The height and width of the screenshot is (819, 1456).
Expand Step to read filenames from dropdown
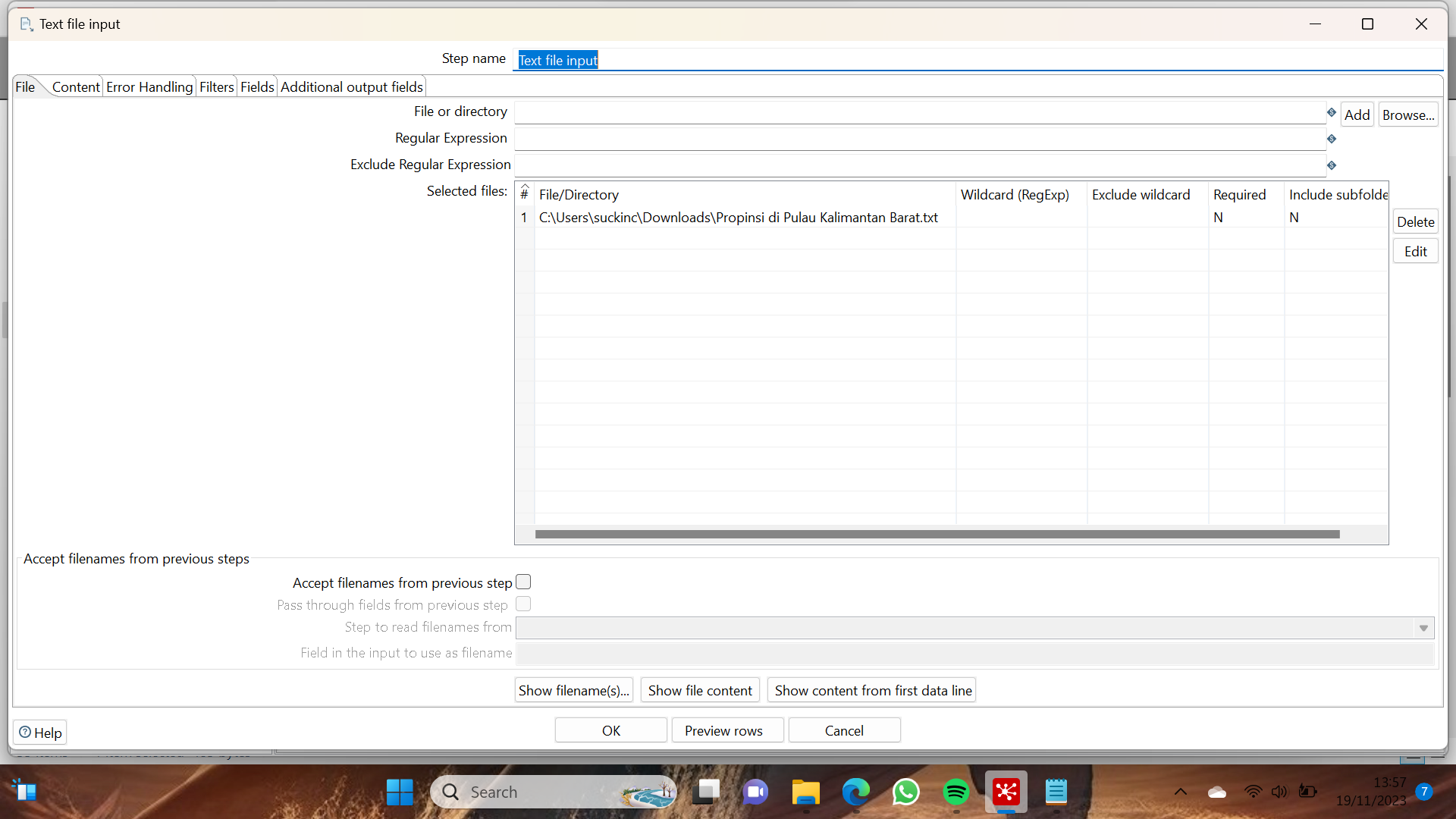tap(1423, 628)
